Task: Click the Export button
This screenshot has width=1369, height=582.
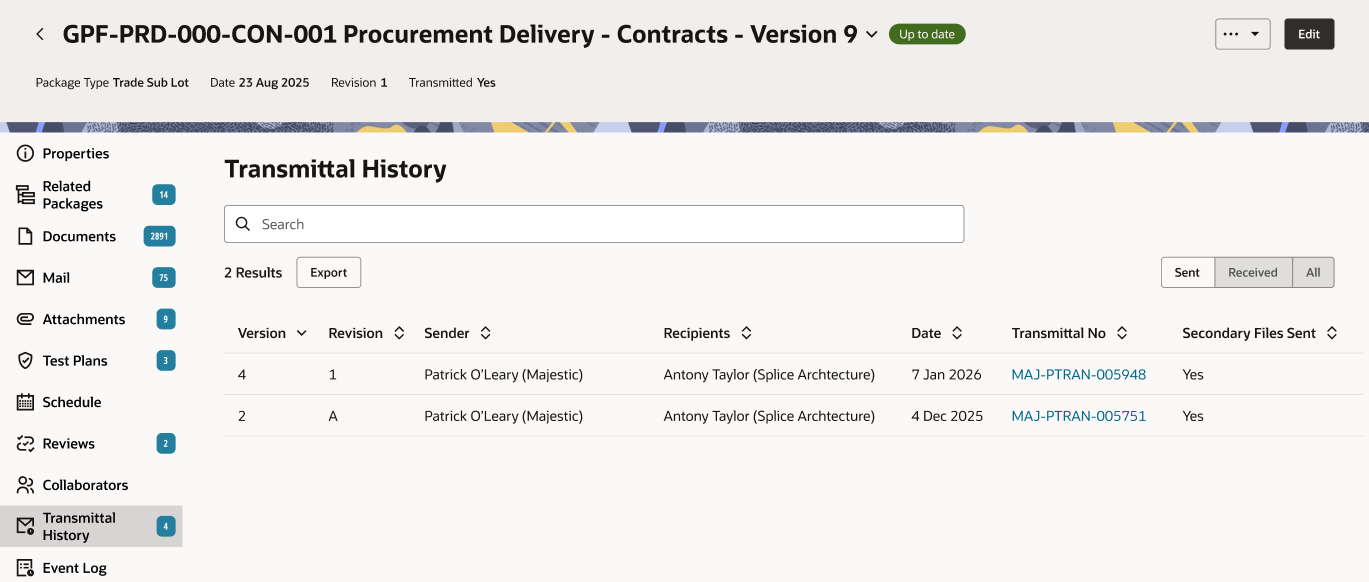Action: [x=328, y=273]
